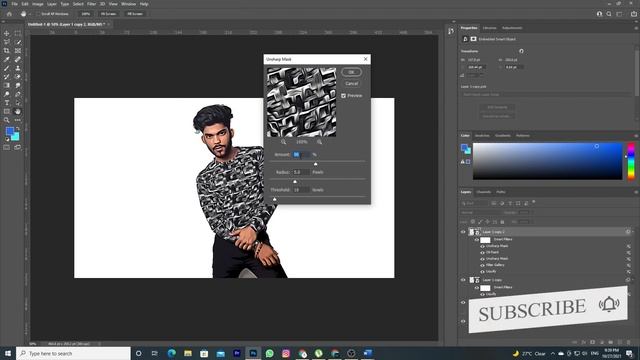Image resolution: width=640 pixels, height=360 pixels.
Task: Open the search icon at top right
Action: pos(609,14)
